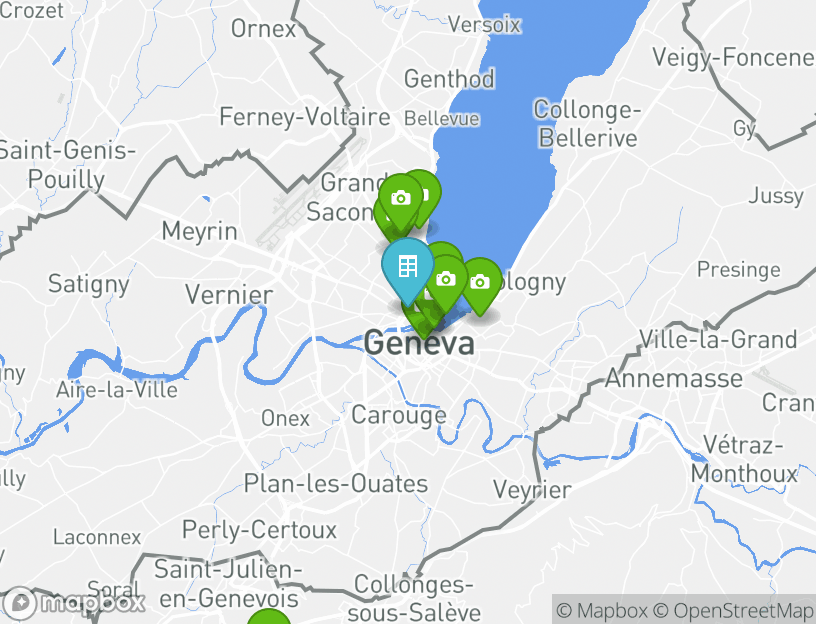The image size is (816, 624).
Task: Click the Geneva city label
Action: point(419,344)
